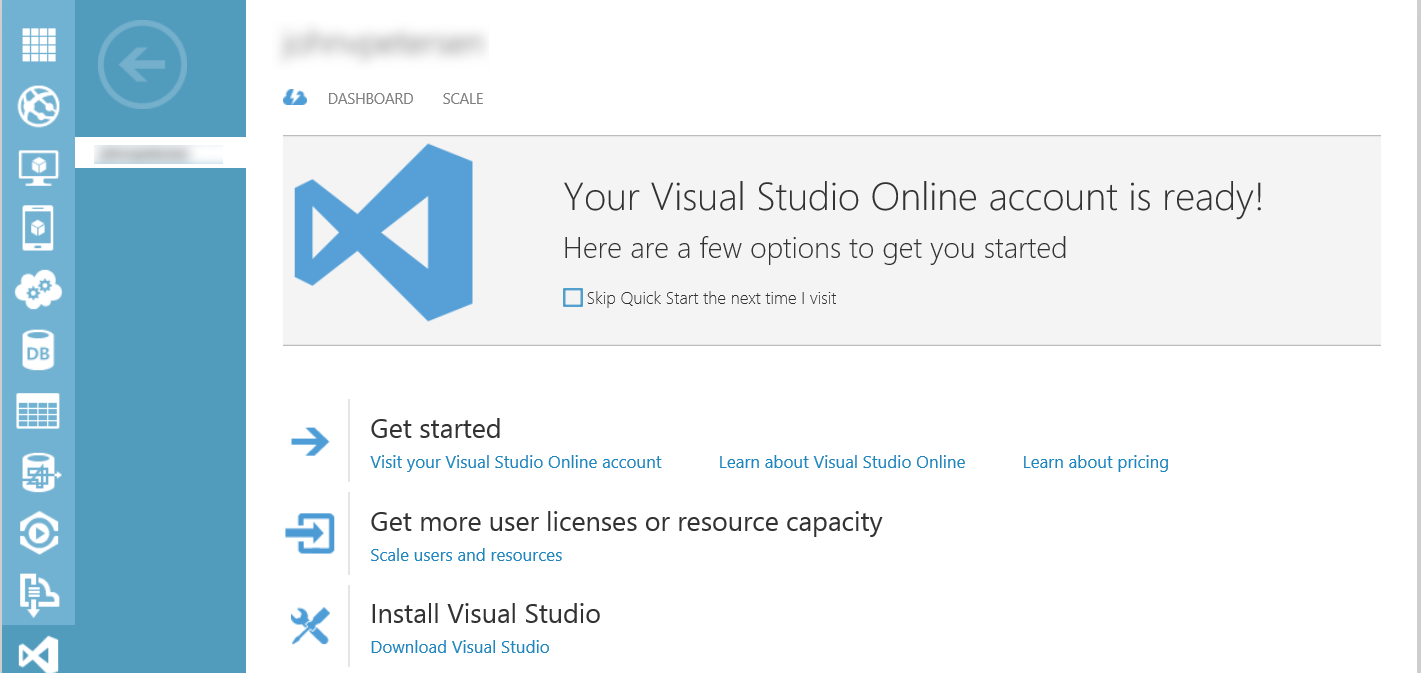This screenshot has width=1421, height=673.
Task: Tick Skip Quick Start checkbox
Action: 573,297
